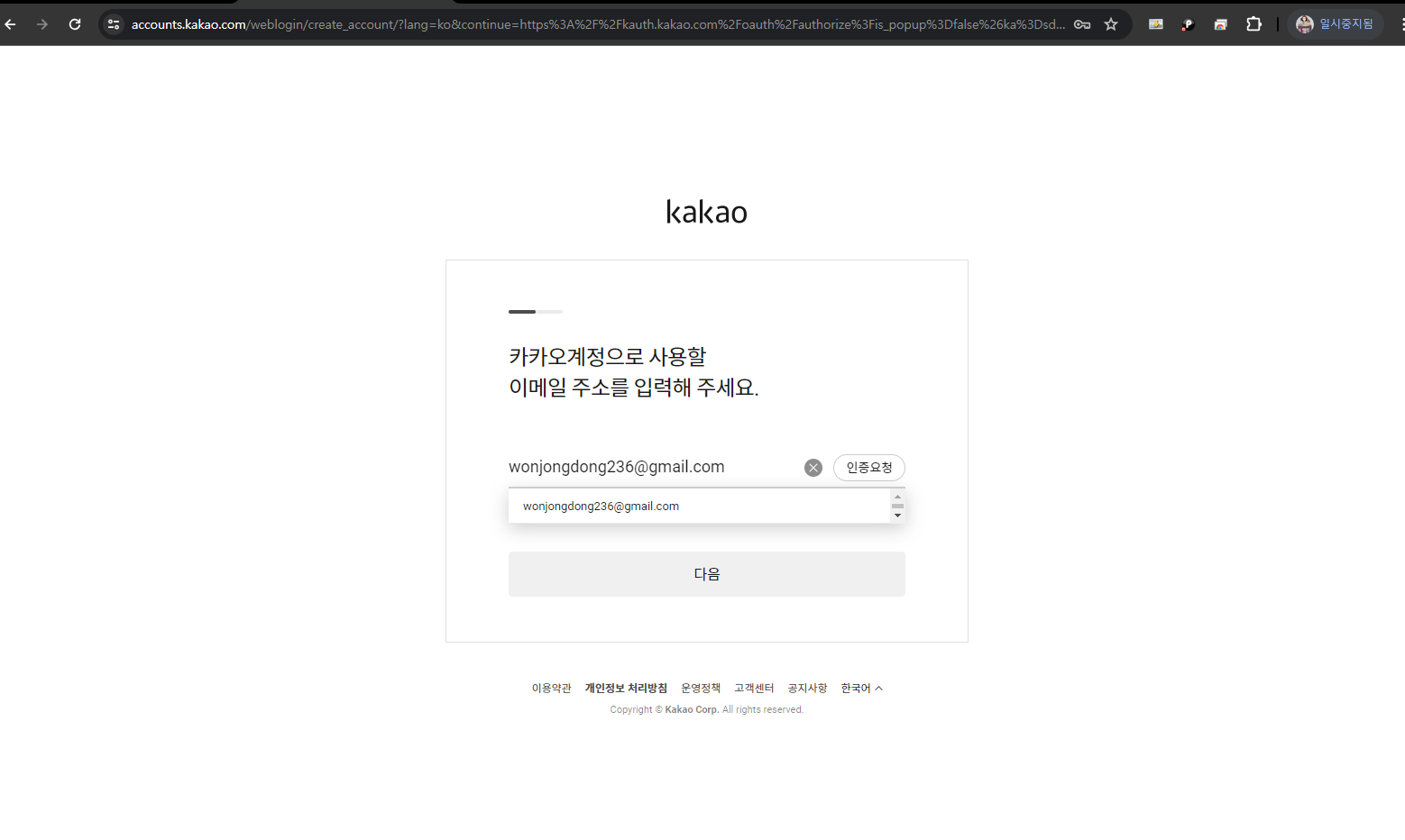The width and height of the screenshot is (1405, 840).
Task: Click the 인증요청 button
Action: click(869, 468)
